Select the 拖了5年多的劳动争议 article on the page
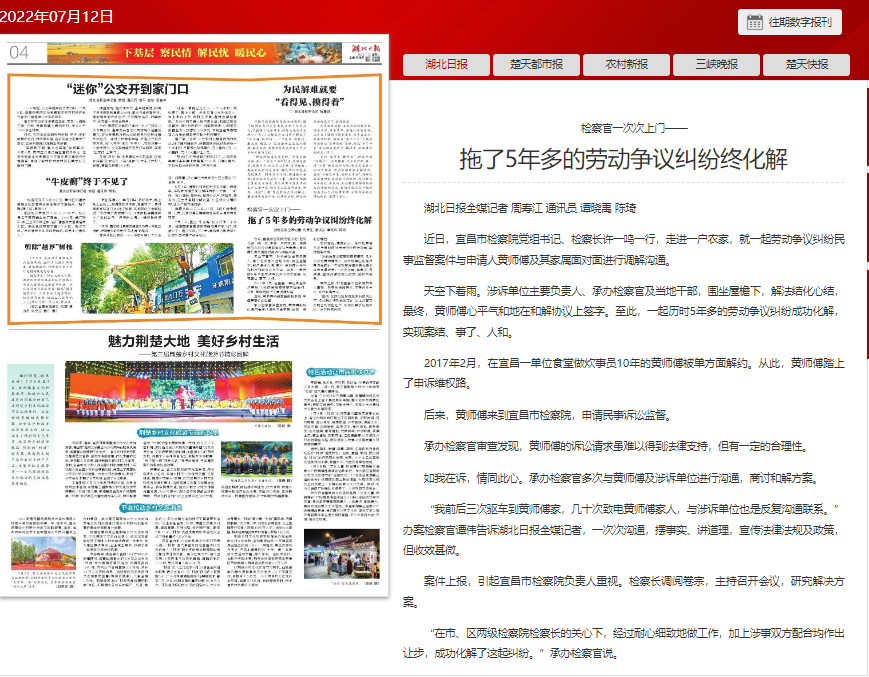 pyautogui.click(x=309, y=217)
